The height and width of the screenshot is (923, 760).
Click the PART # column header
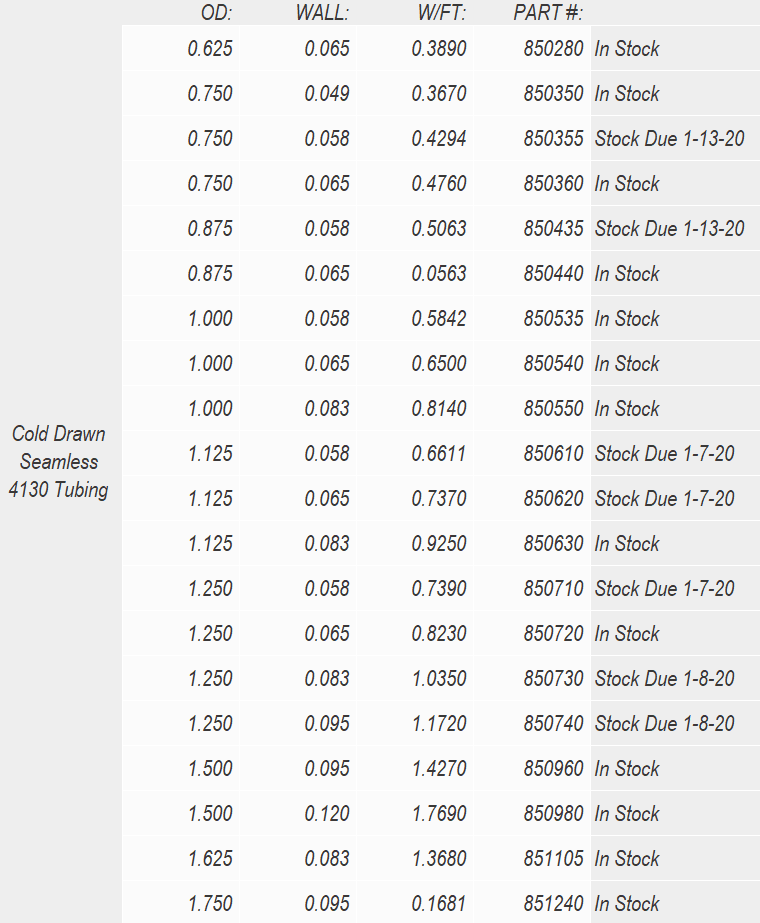[x=547, y=13]
